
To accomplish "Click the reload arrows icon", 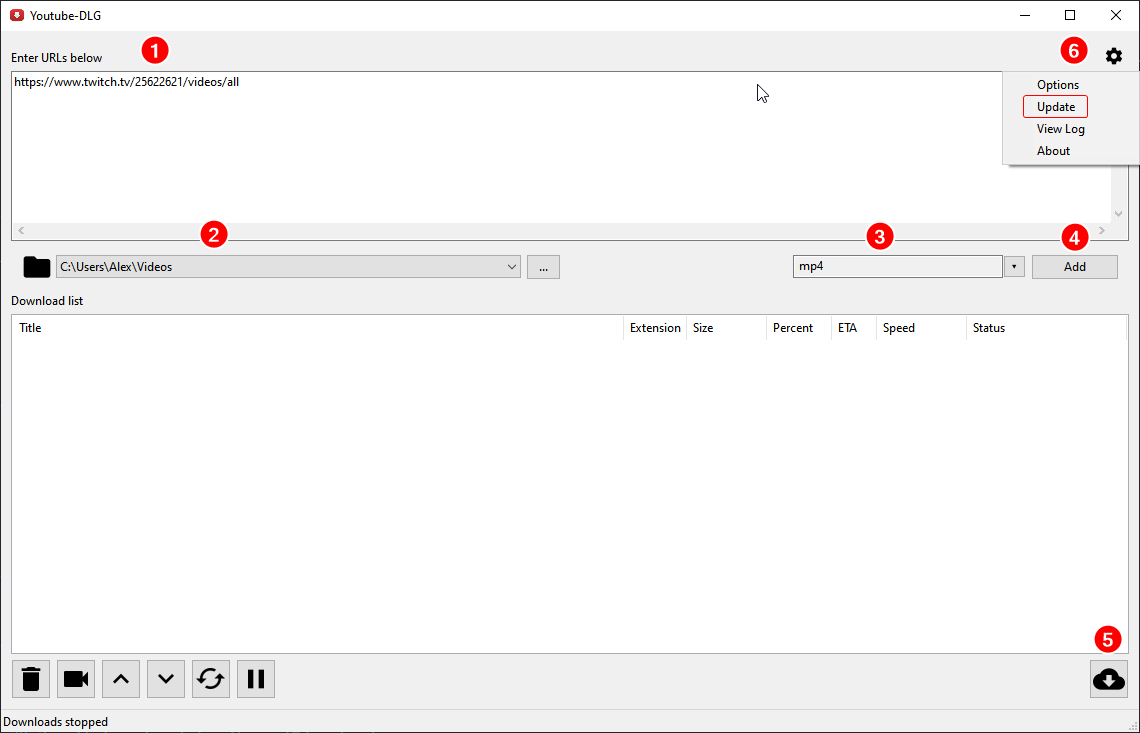I will point(211,679).
